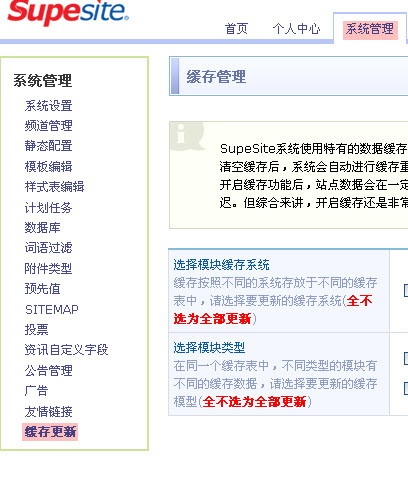
Task: Click the 系统管理 sidebar heading
Action: click(43, 81)
